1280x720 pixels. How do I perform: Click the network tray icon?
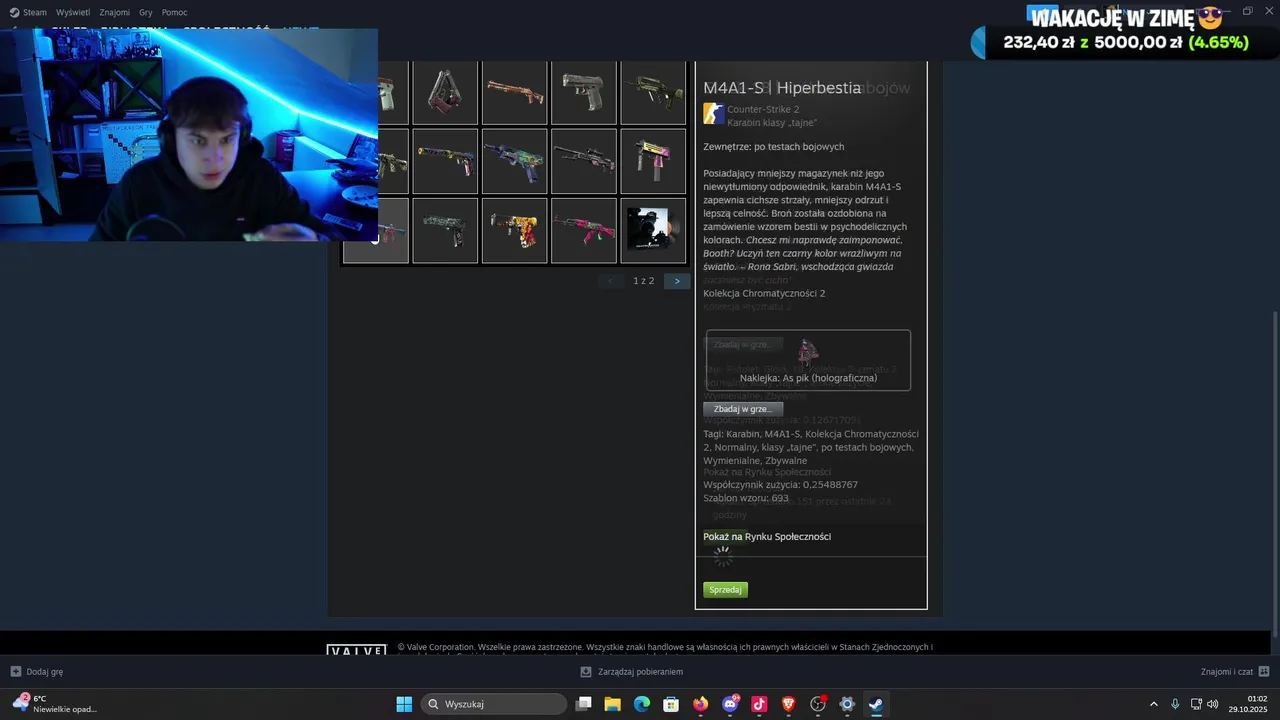[x=1196, y=704]
